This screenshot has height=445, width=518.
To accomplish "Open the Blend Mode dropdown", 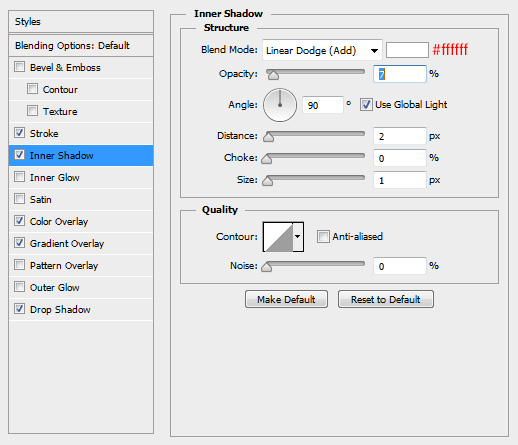I will click(x=322, y=50).
